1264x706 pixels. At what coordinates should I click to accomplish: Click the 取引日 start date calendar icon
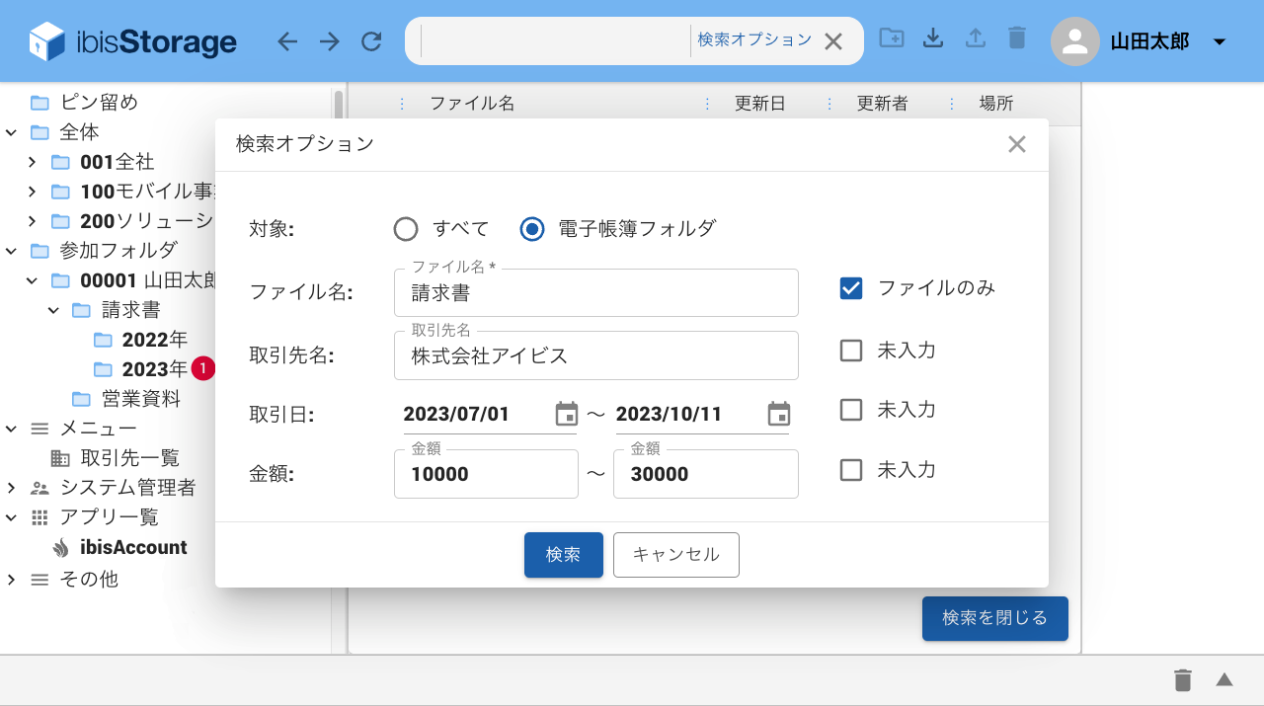tap(563, 413)
